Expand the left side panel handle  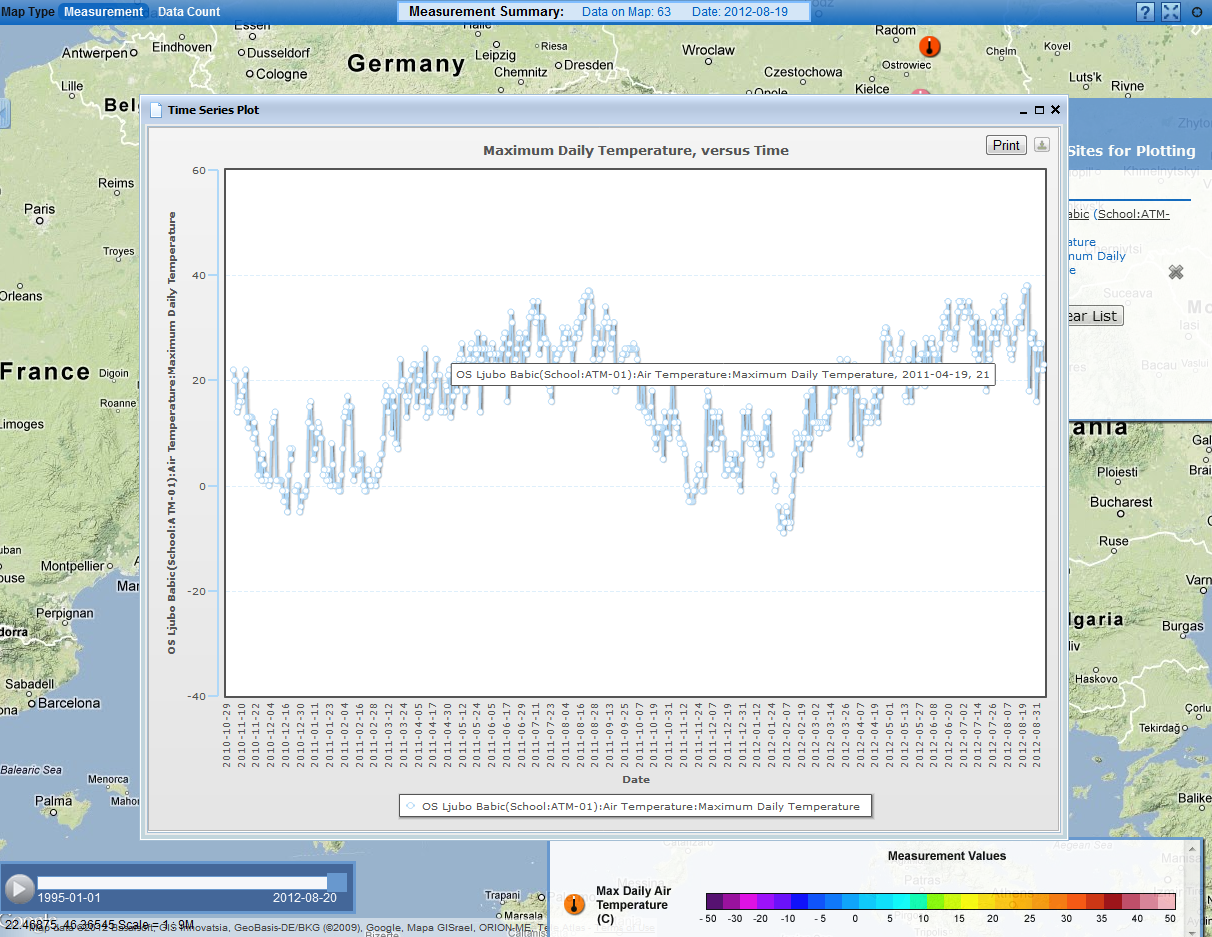[x=3, y=113]
